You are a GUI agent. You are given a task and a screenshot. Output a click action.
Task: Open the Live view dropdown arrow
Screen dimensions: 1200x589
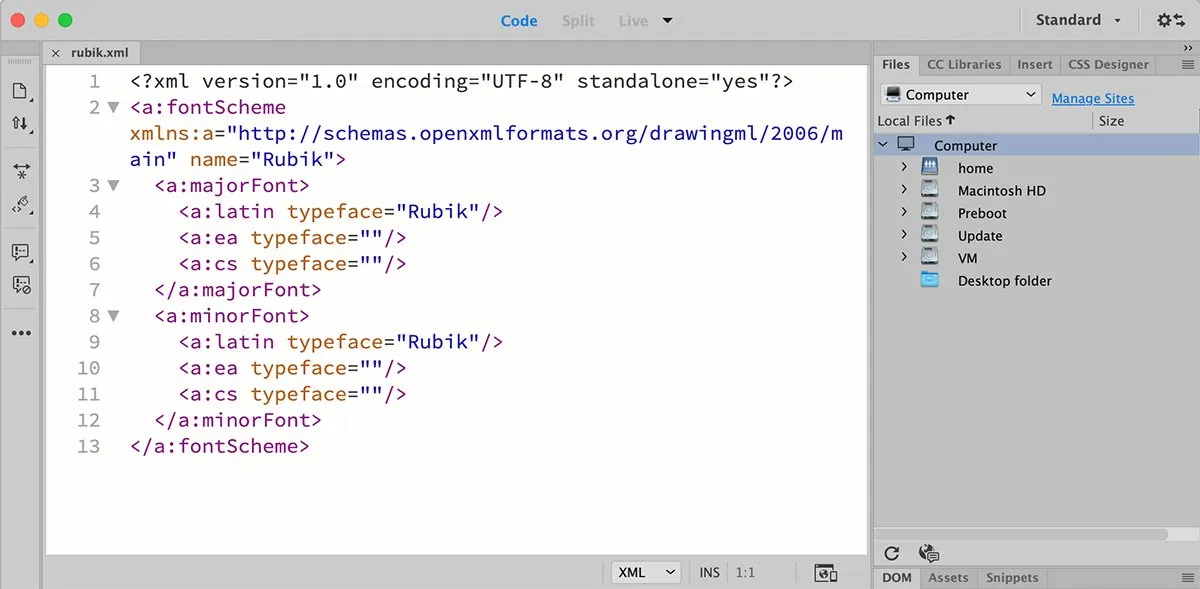(666, 20)
